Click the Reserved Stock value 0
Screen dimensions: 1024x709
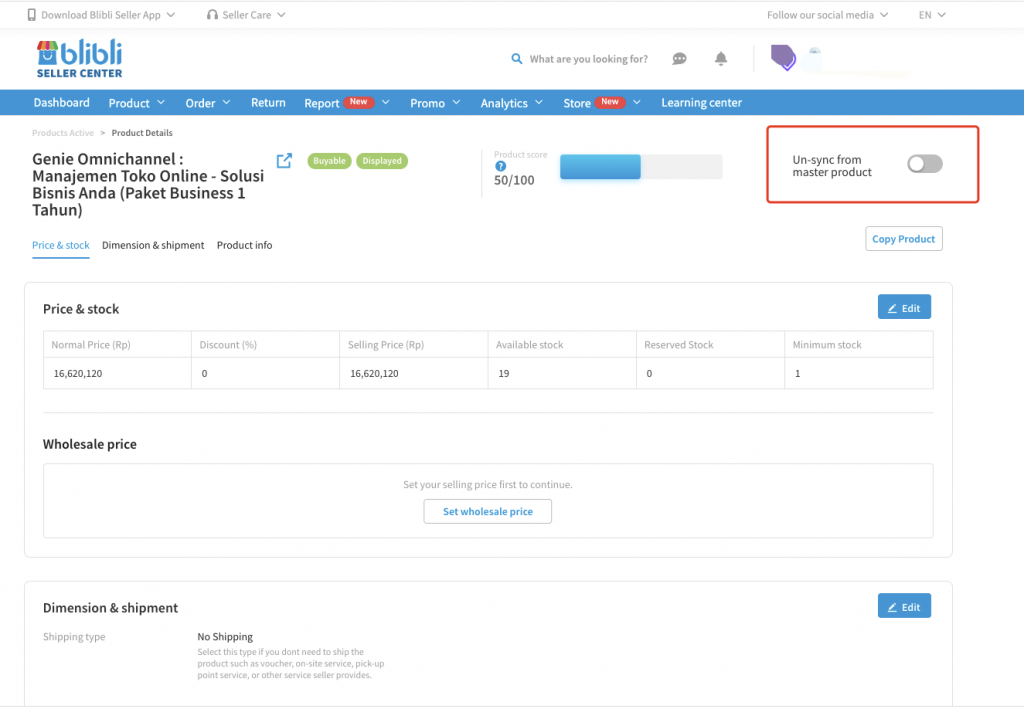[x=649, y=373]
